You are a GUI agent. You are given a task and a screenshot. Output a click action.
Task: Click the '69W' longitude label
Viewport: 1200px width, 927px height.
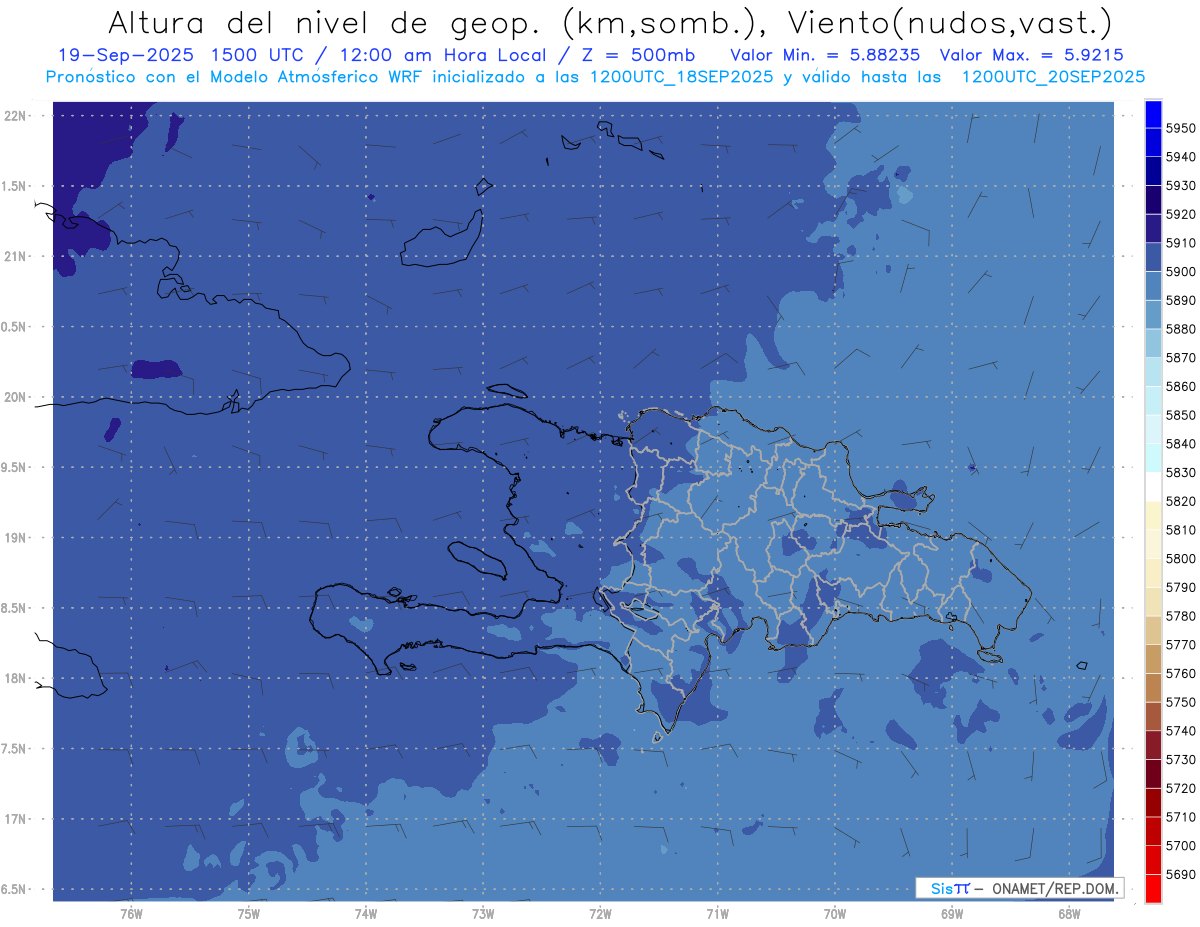(952, 913)
